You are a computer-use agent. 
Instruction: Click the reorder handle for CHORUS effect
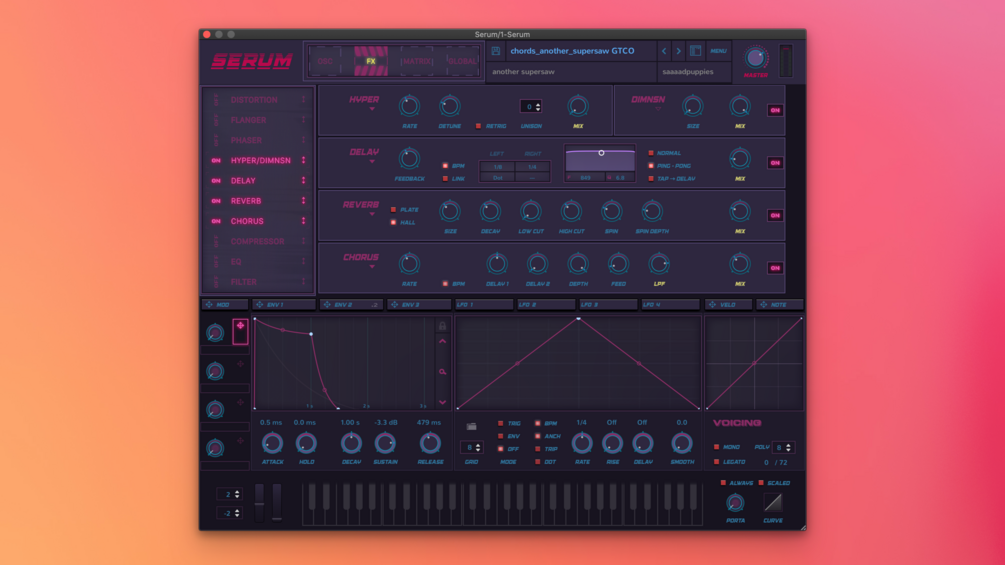pyautogui.click(x=304, y=221)
